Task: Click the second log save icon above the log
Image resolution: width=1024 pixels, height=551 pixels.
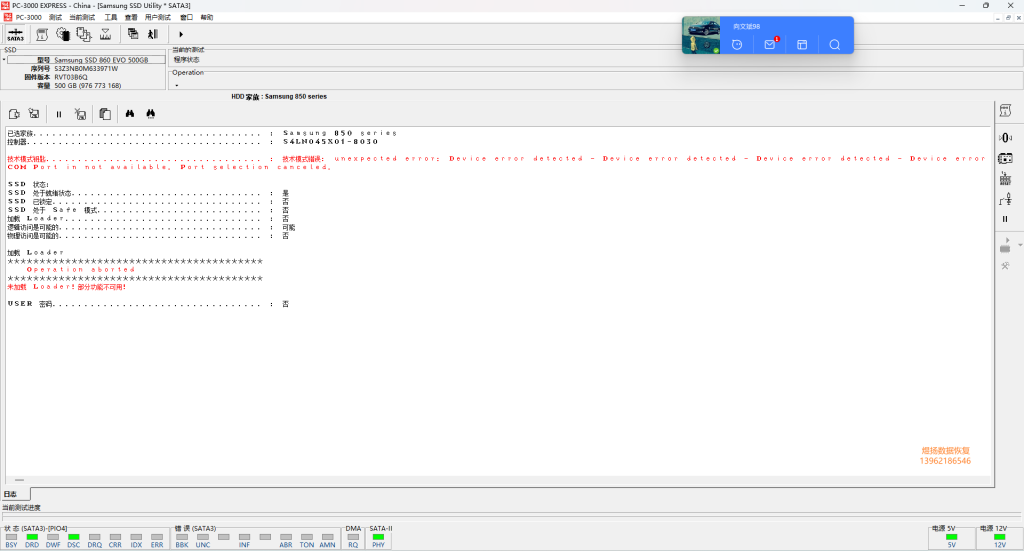Action: point(34,114)
